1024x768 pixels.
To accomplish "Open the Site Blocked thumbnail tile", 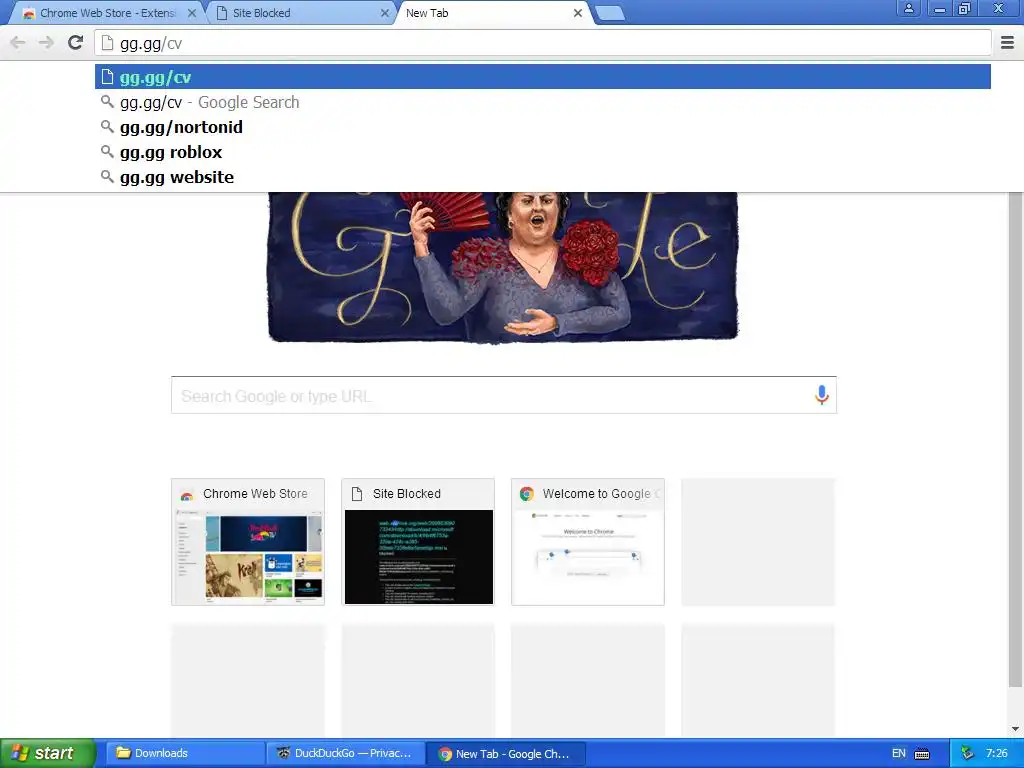I will tap(418, 542).
